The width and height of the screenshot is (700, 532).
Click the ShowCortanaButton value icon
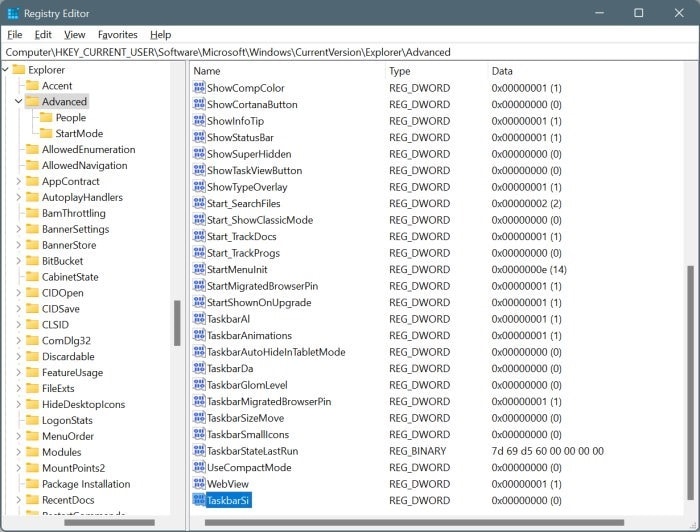[x=199, y=104]
